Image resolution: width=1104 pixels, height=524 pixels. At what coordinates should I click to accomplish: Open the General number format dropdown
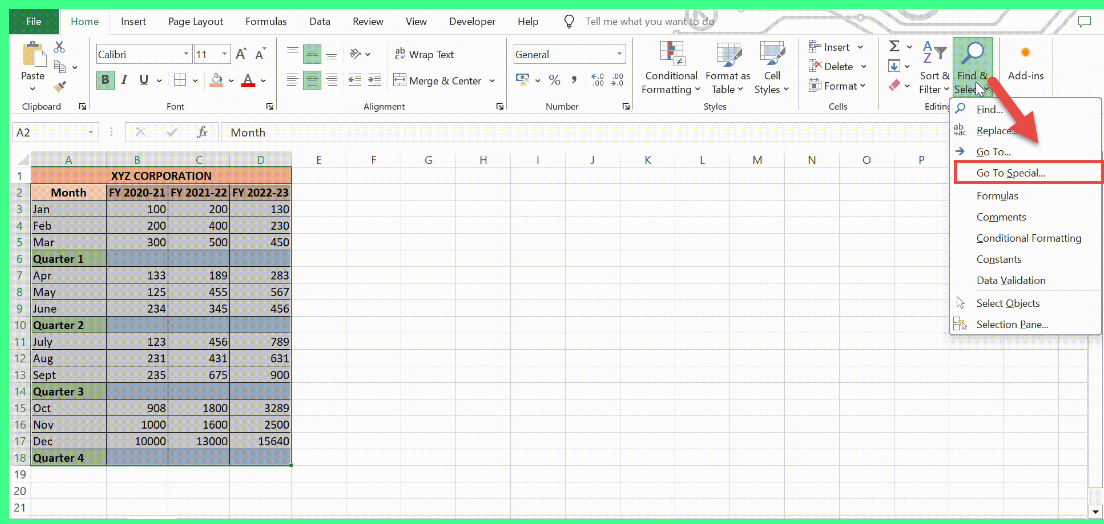tap(620, 54)
